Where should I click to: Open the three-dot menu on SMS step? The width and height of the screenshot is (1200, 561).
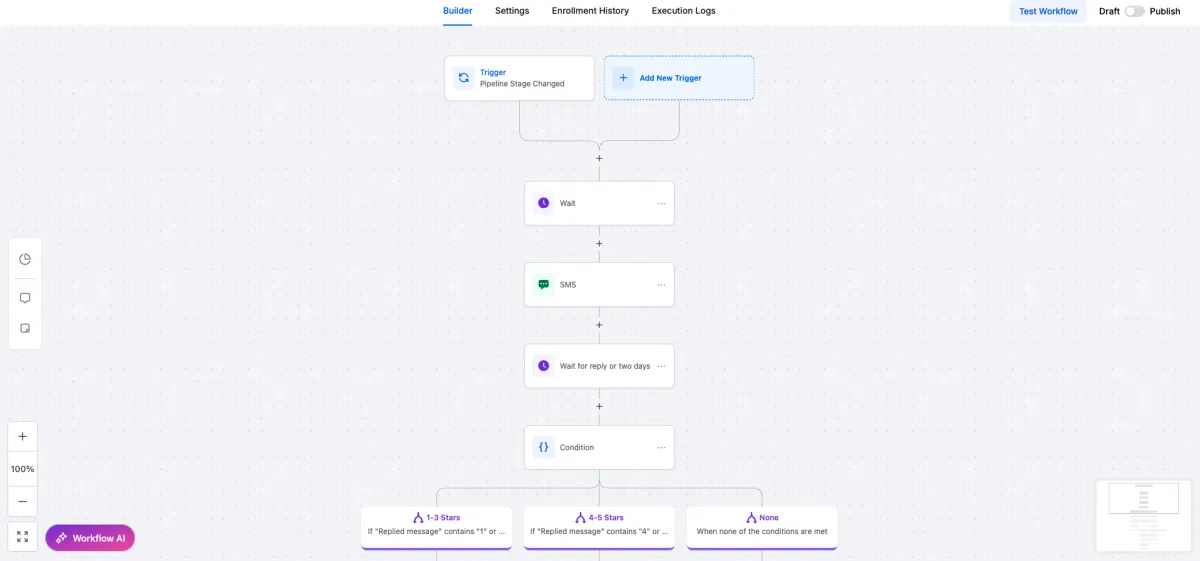661,284
